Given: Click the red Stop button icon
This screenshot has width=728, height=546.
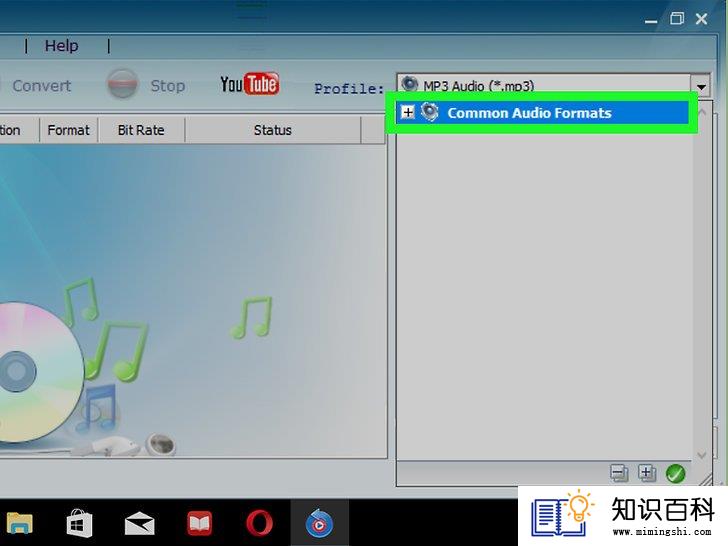Looking at the screenshot, I should pyautogui.click(x=122, y=84).
